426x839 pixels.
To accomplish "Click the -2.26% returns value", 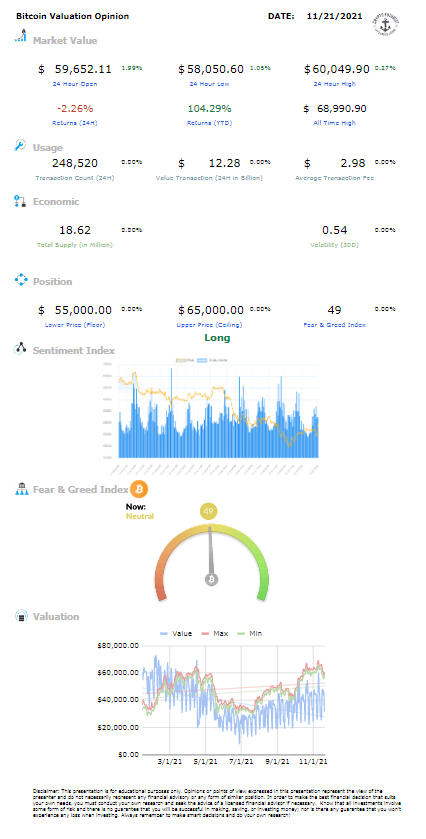I will (75, 109).
